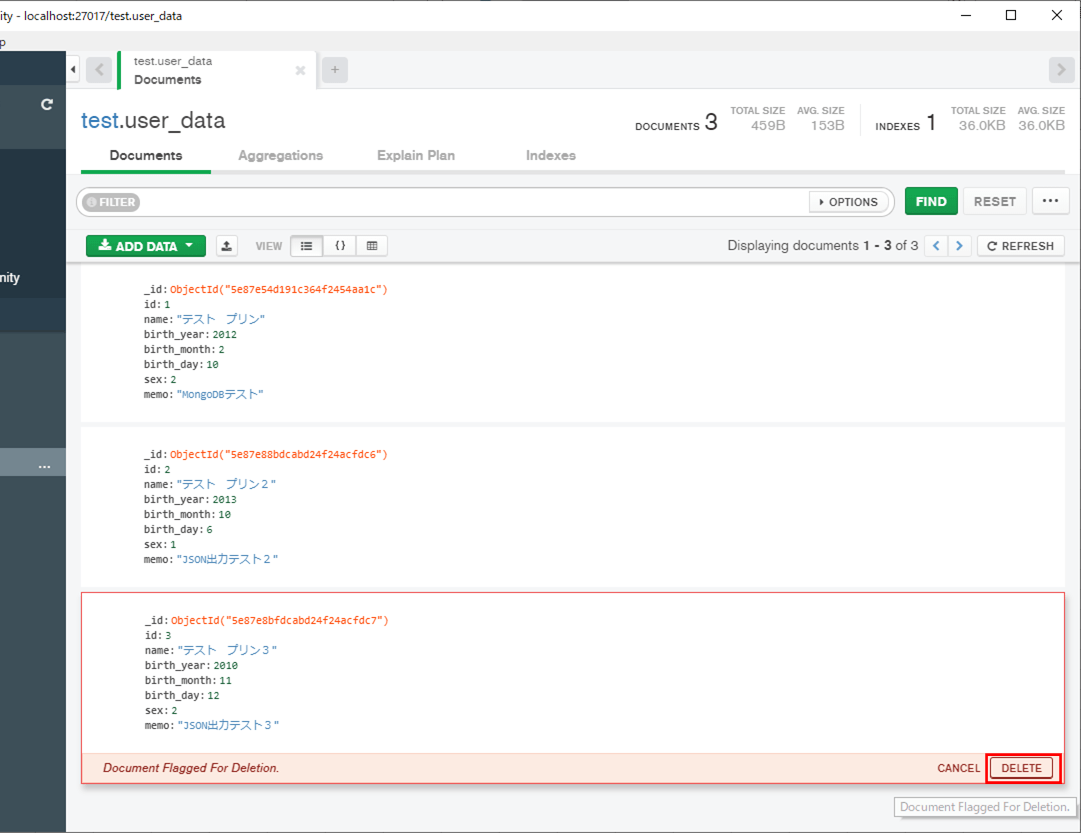Refresh the sidebar database list
This screenshot has height=833, width=1081.
point(46,104)
